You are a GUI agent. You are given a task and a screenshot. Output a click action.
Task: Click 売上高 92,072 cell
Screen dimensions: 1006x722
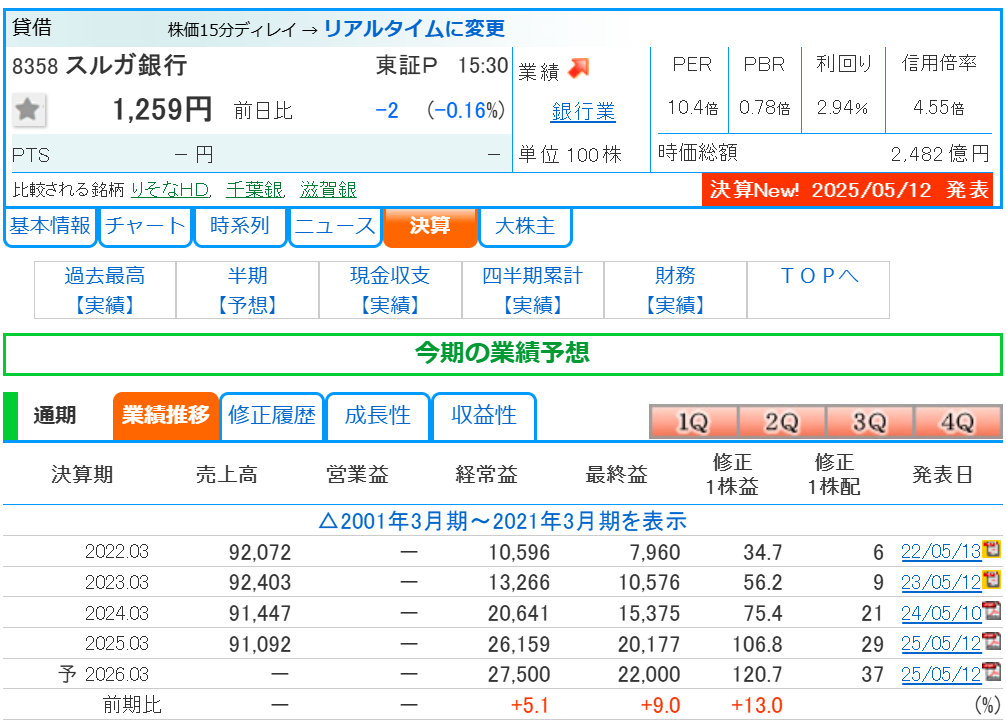[260, 552]
